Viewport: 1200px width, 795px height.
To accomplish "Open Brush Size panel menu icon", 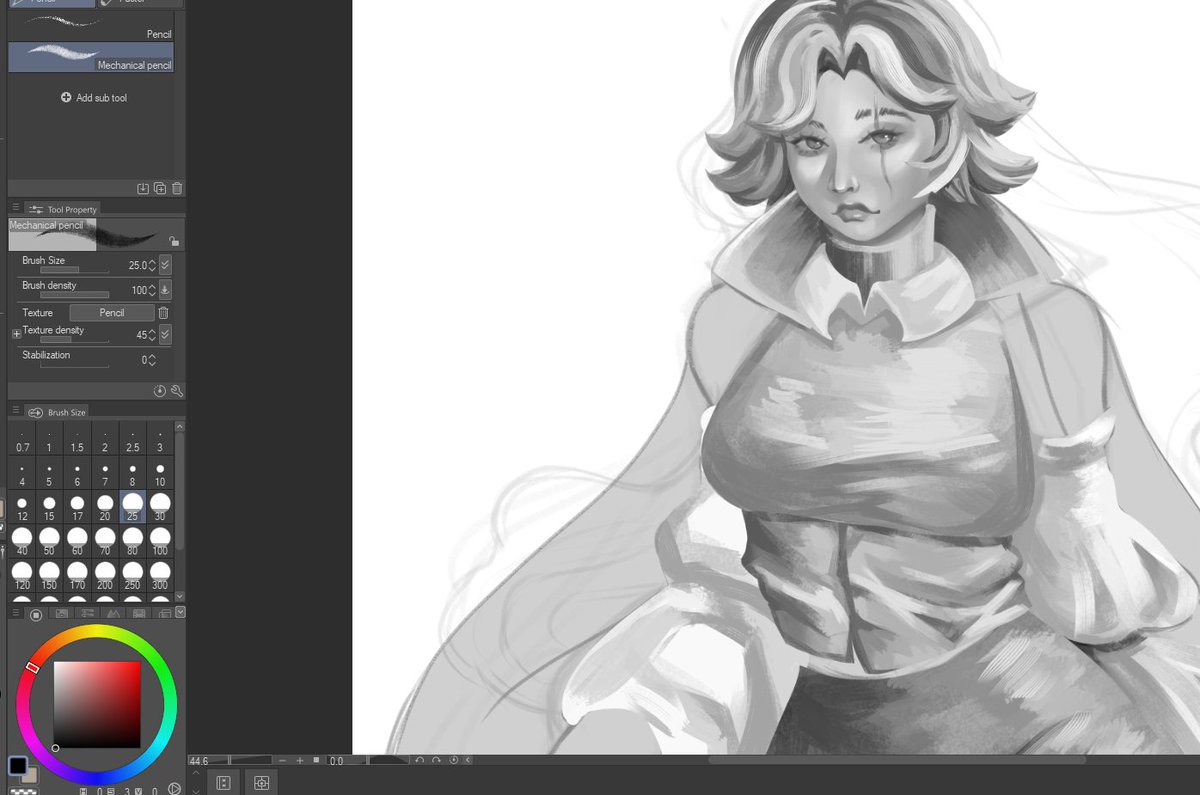I will point(15,411).
